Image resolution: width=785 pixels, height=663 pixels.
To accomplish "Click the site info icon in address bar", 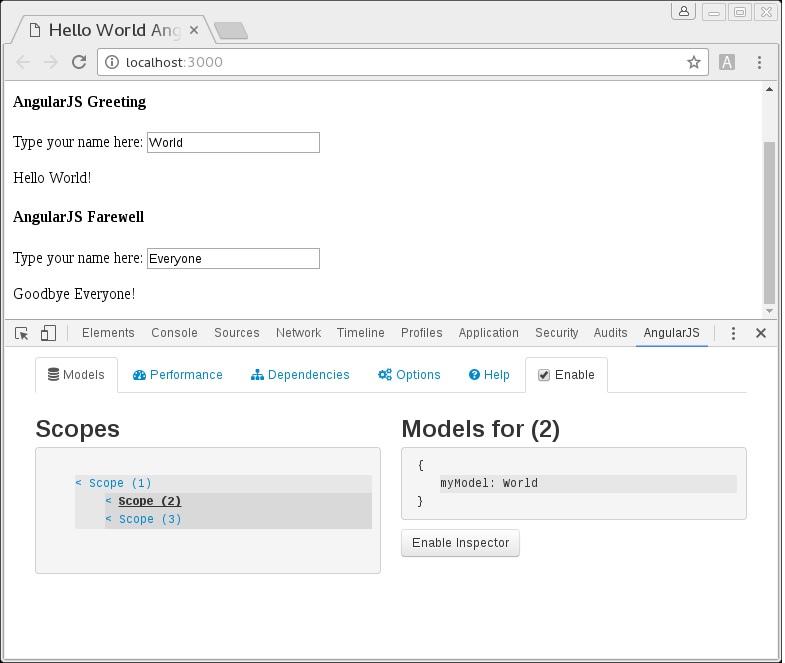I will (112, 62).
